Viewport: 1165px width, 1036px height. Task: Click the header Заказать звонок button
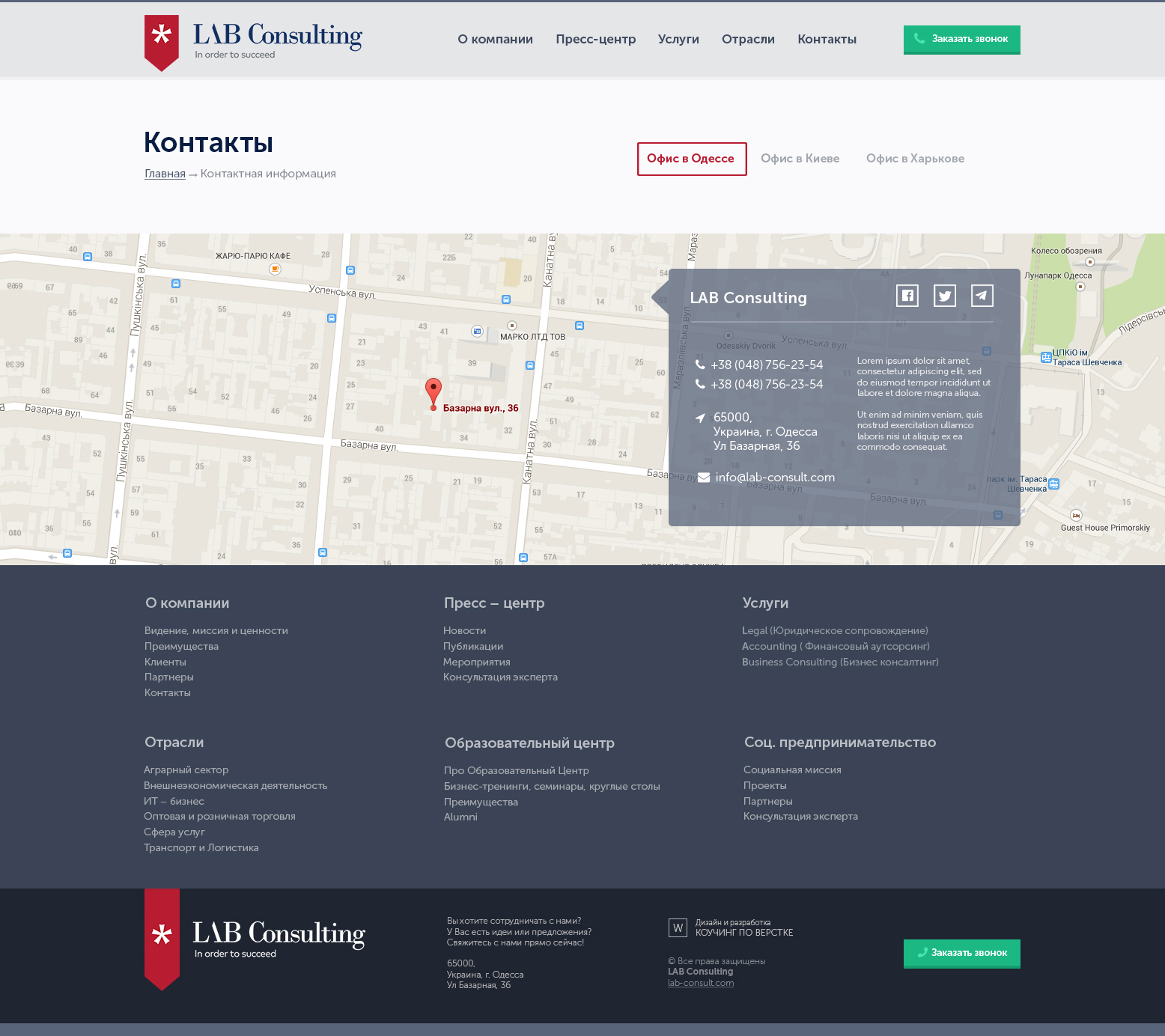[x=962, y=40]
